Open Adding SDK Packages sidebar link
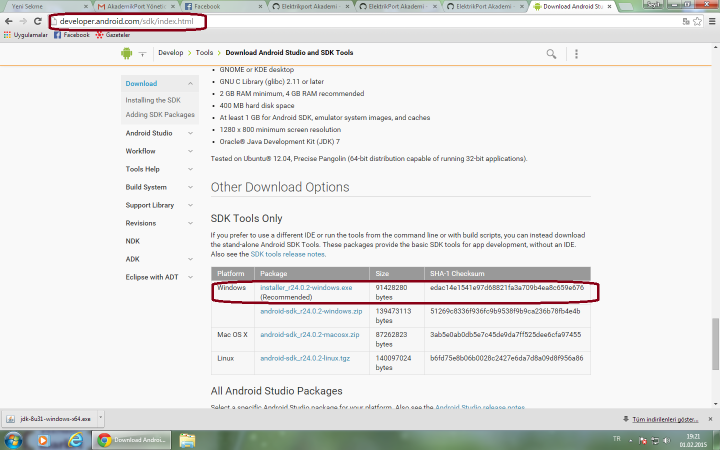720x450 pixels. [x=160, y=115]
